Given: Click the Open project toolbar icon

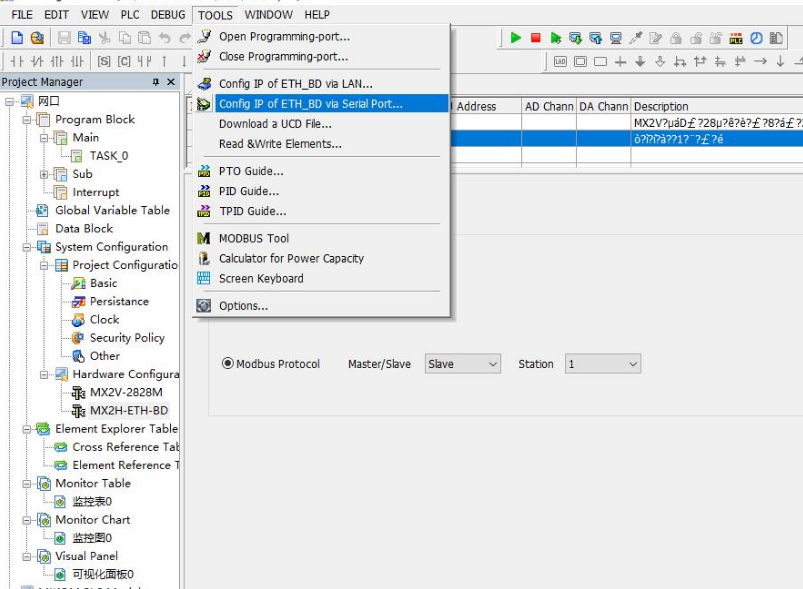Looking at the screenshot, I should coord(37,38).
